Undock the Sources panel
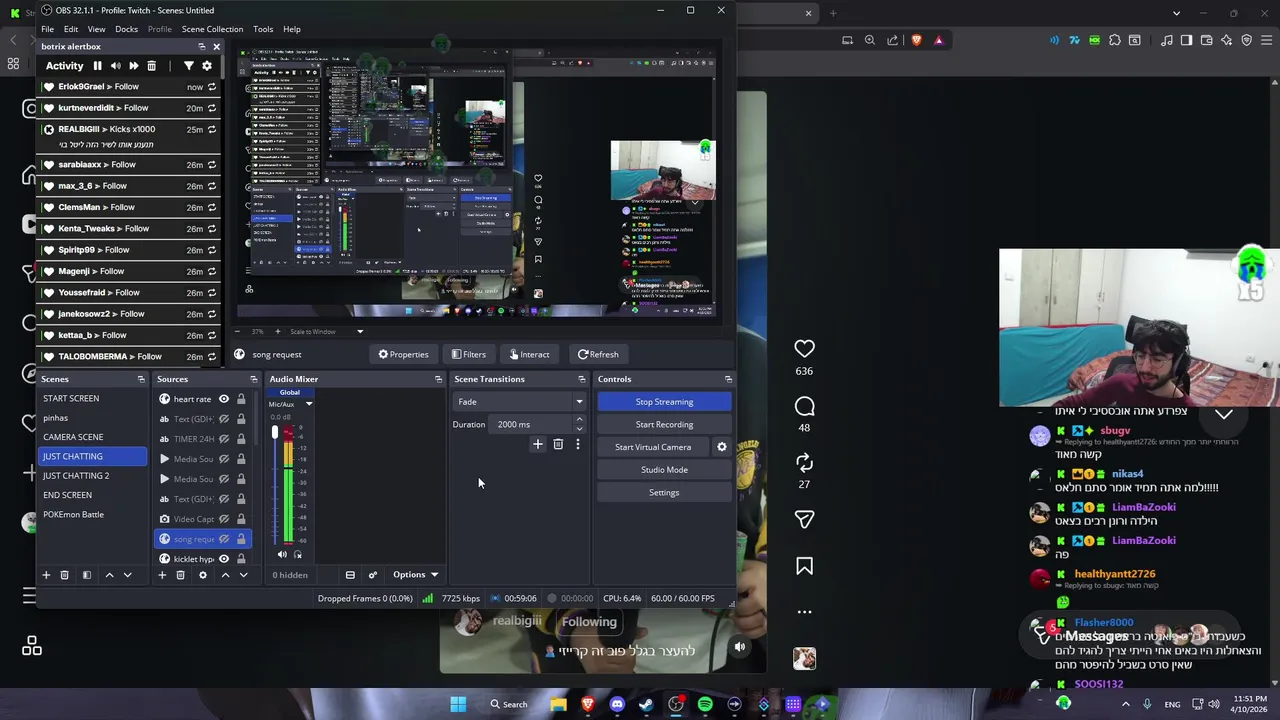 [x=254, y=379]
